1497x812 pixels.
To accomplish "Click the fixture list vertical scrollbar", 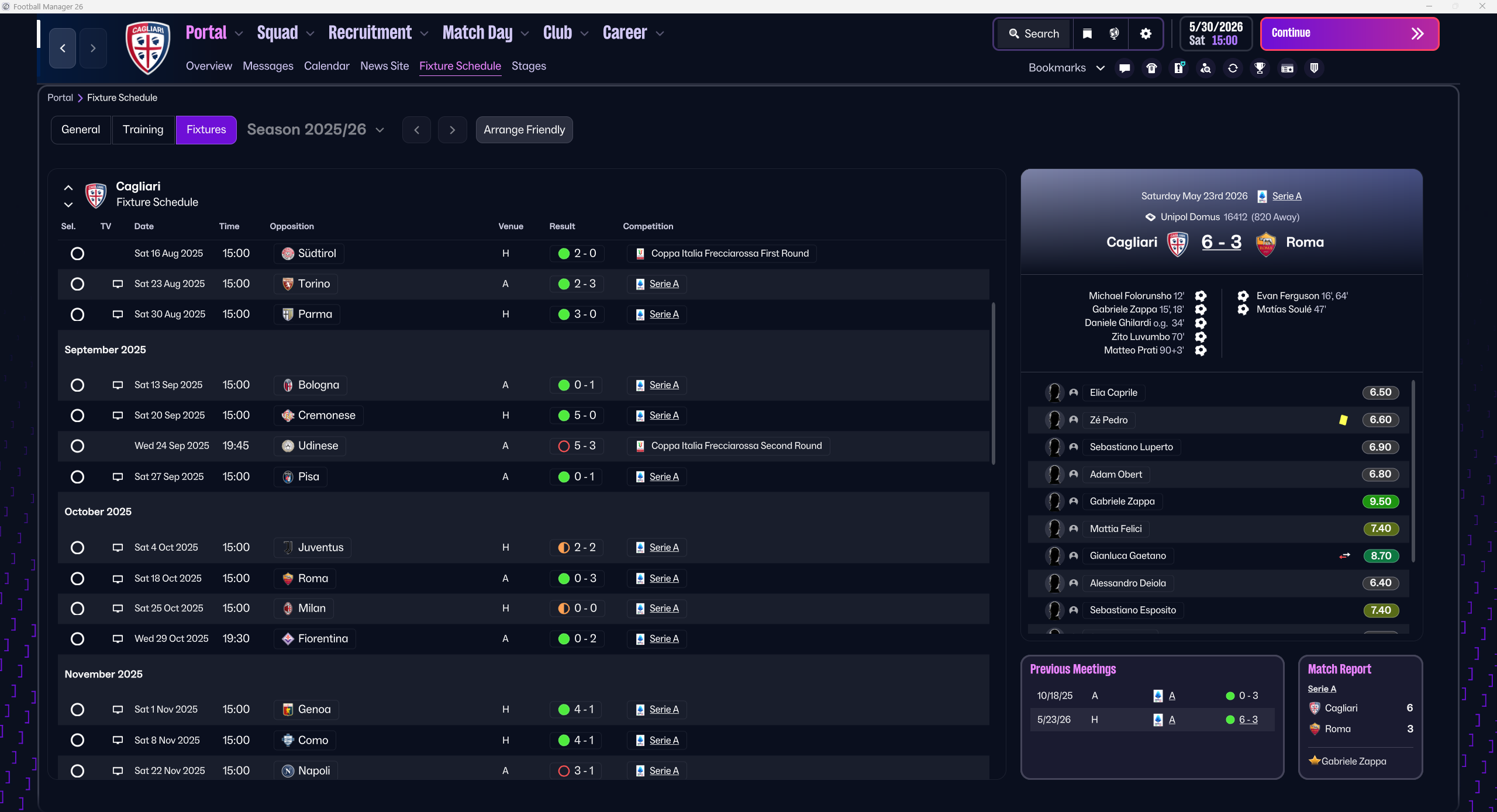I will pos(993,383).
